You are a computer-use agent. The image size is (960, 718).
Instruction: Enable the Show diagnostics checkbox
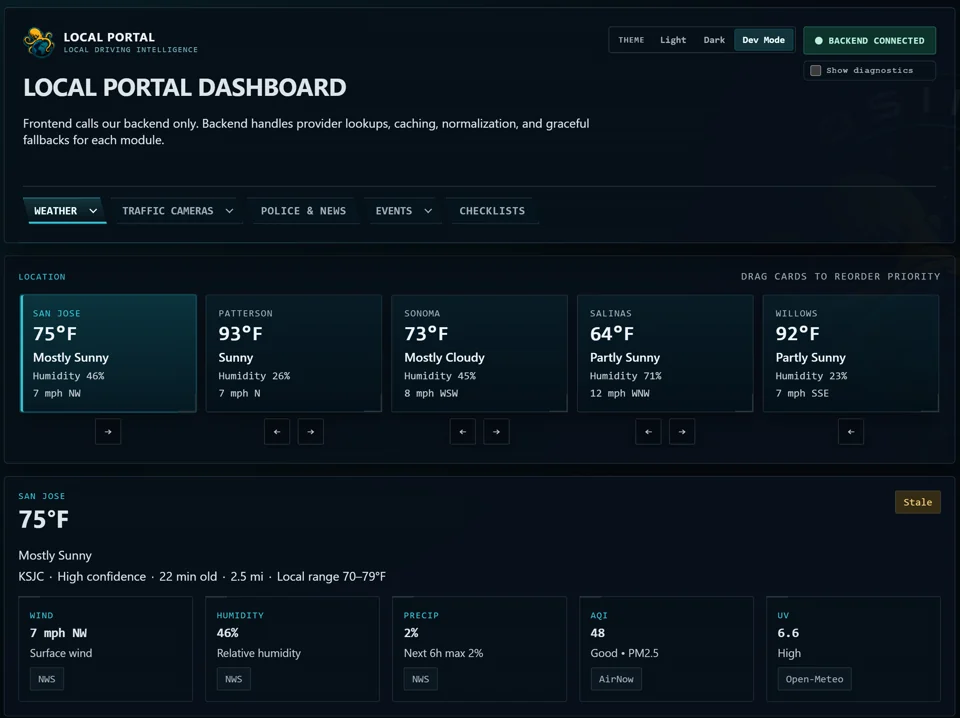(x=816, y=70)
